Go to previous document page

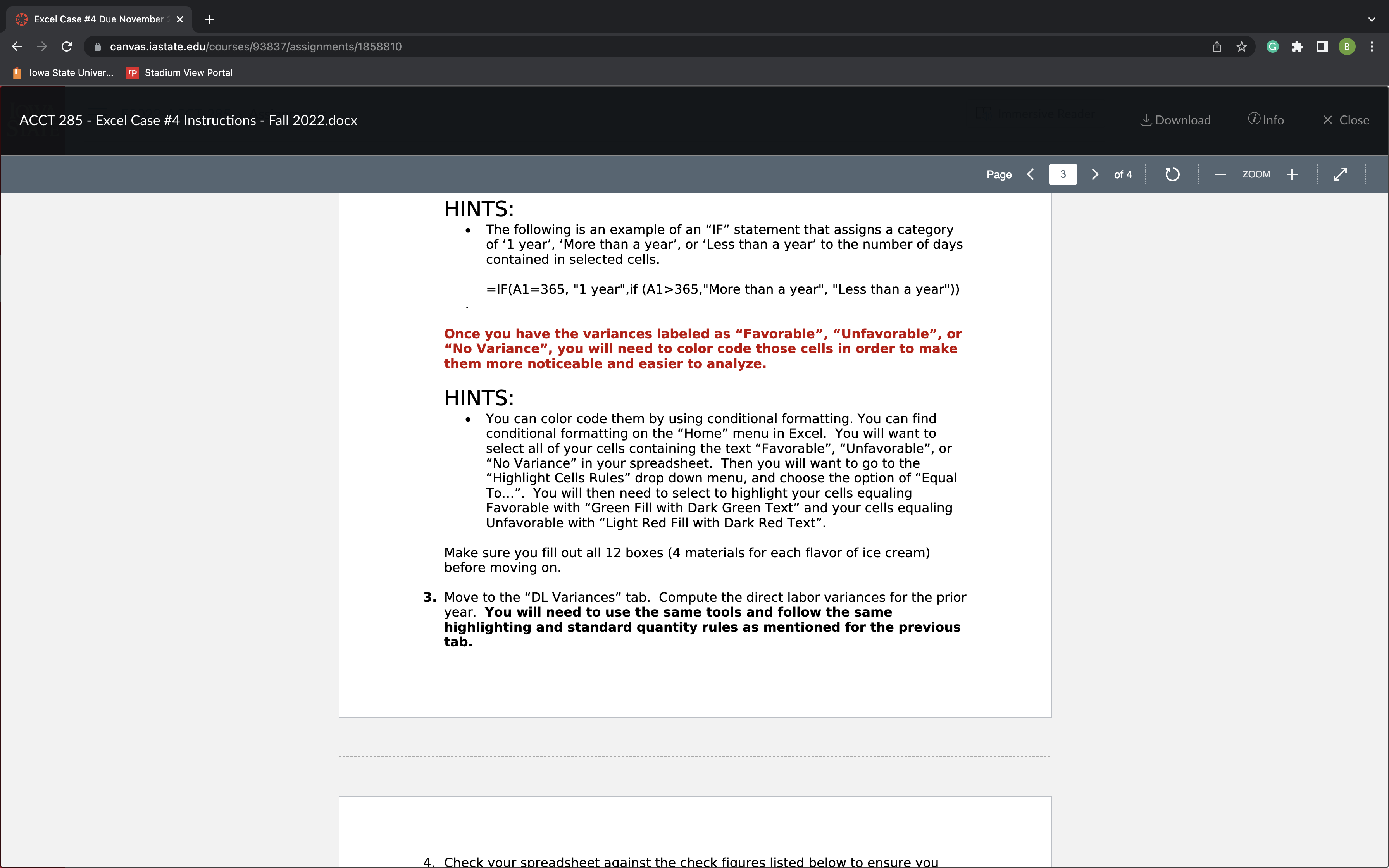pos(1031,174)
